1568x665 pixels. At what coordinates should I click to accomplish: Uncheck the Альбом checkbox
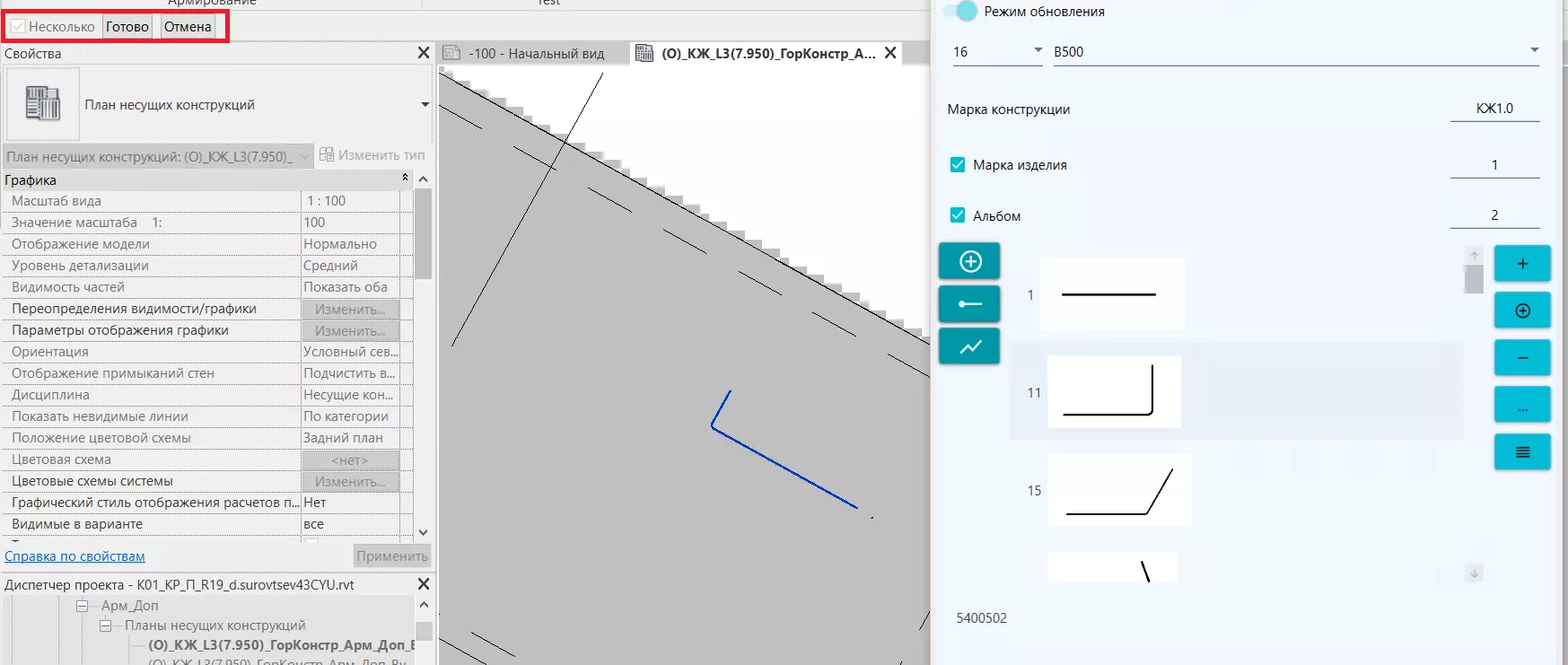point(958,215)
